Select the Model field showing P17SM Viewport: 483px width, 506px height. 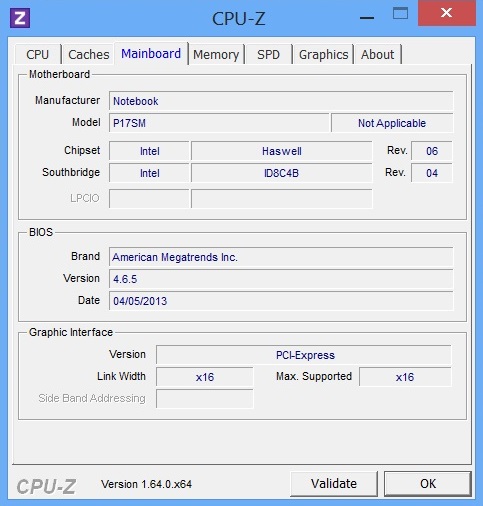click(219, 123)
